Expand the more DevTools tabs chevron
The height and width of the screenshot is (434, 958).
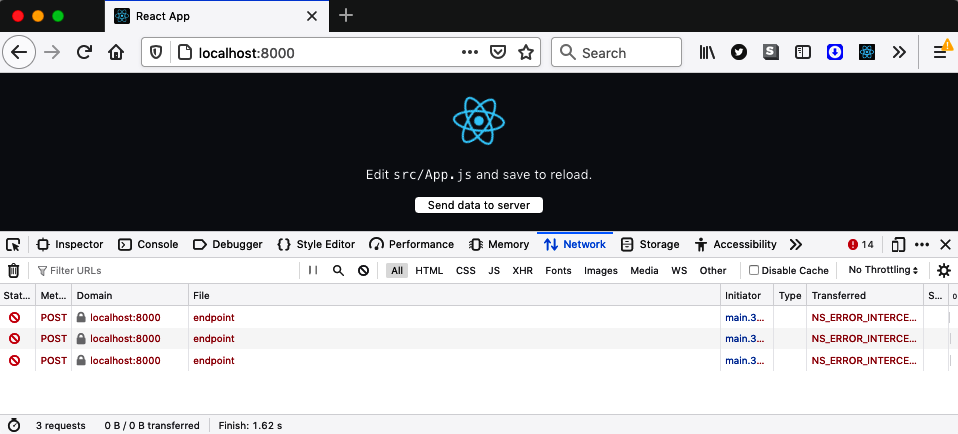[796, 244]
